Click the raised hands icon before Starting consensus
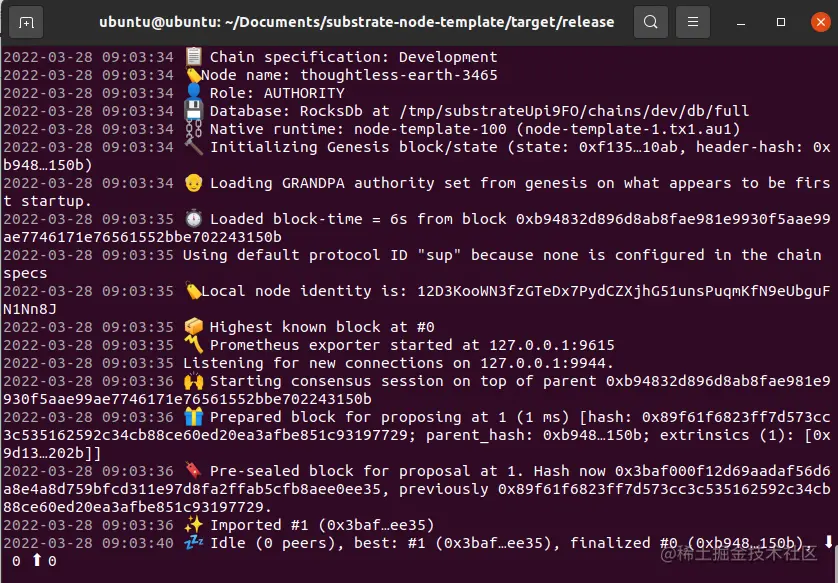 (193, 381)
